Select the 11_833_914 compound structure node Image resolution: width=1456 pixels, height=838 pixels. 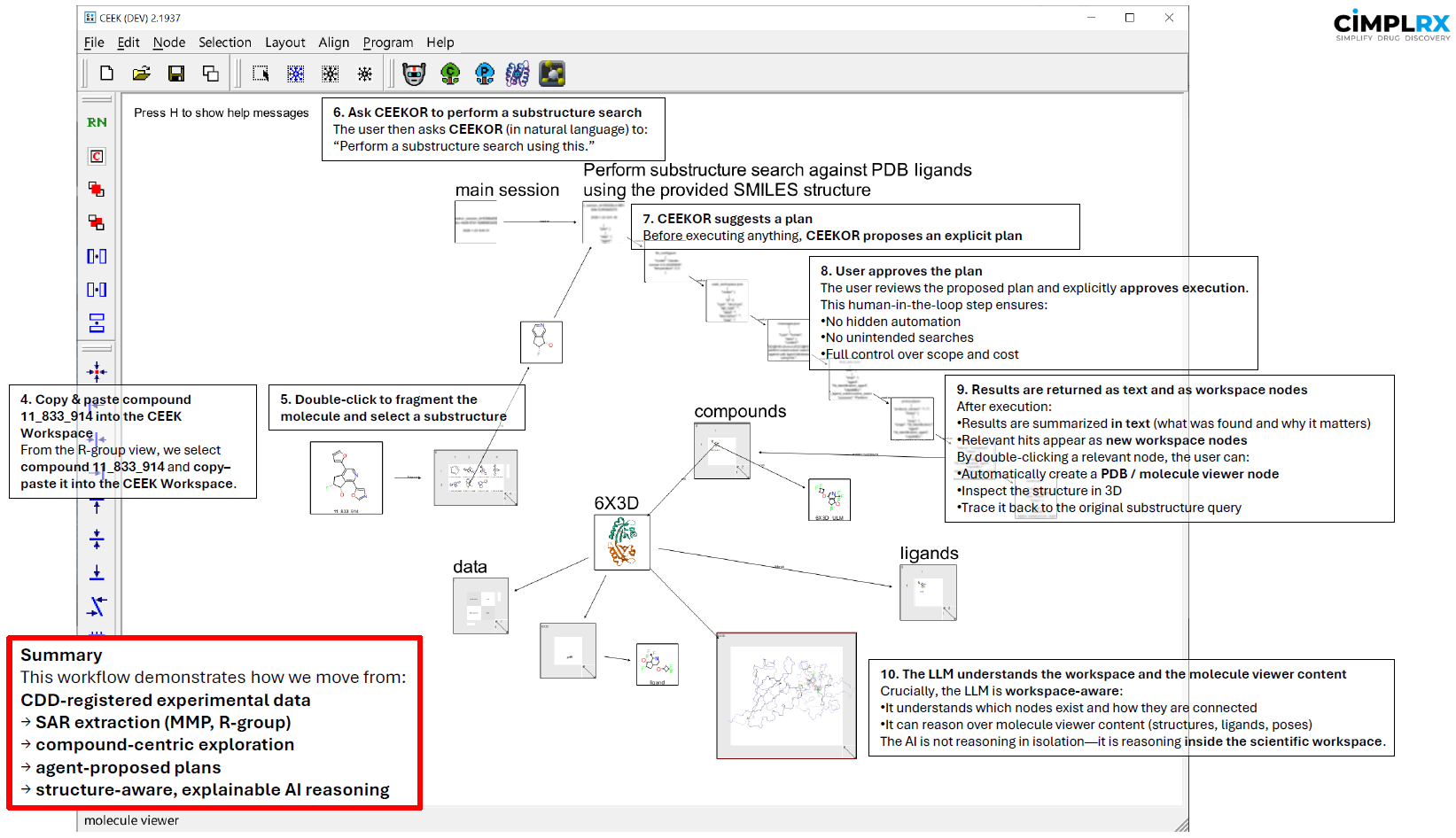point(346,477)
